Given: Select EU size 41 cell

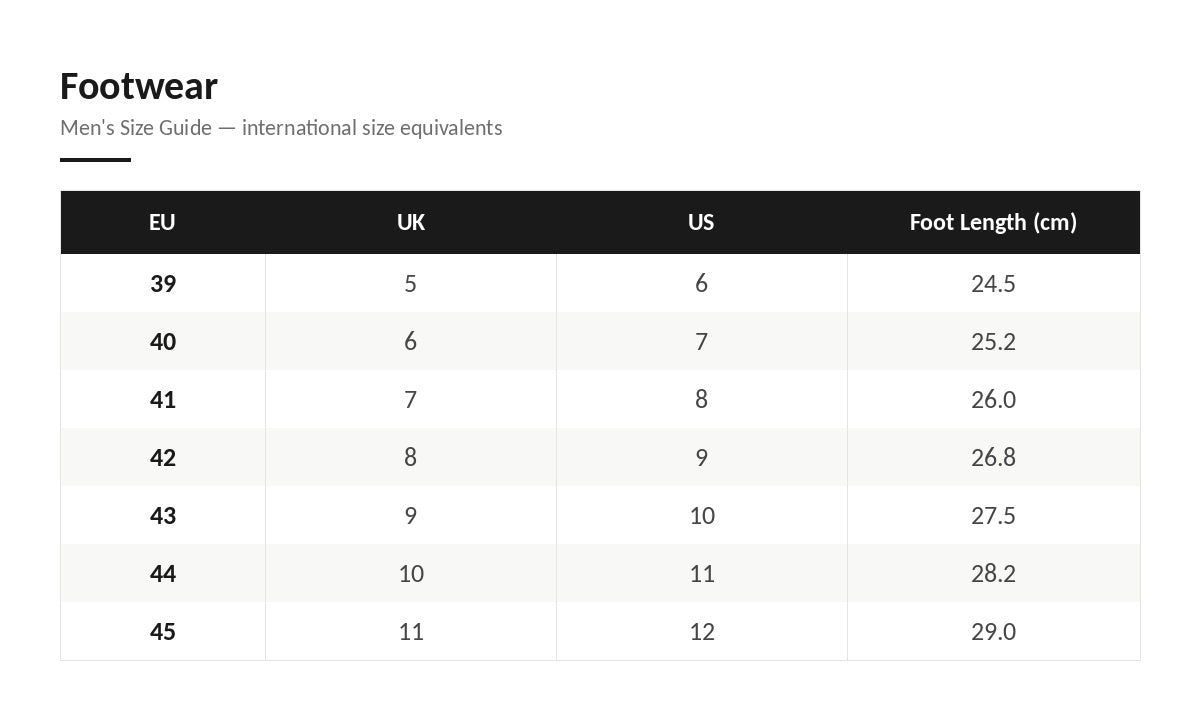Looking at the screenshot, I should 163,399.
